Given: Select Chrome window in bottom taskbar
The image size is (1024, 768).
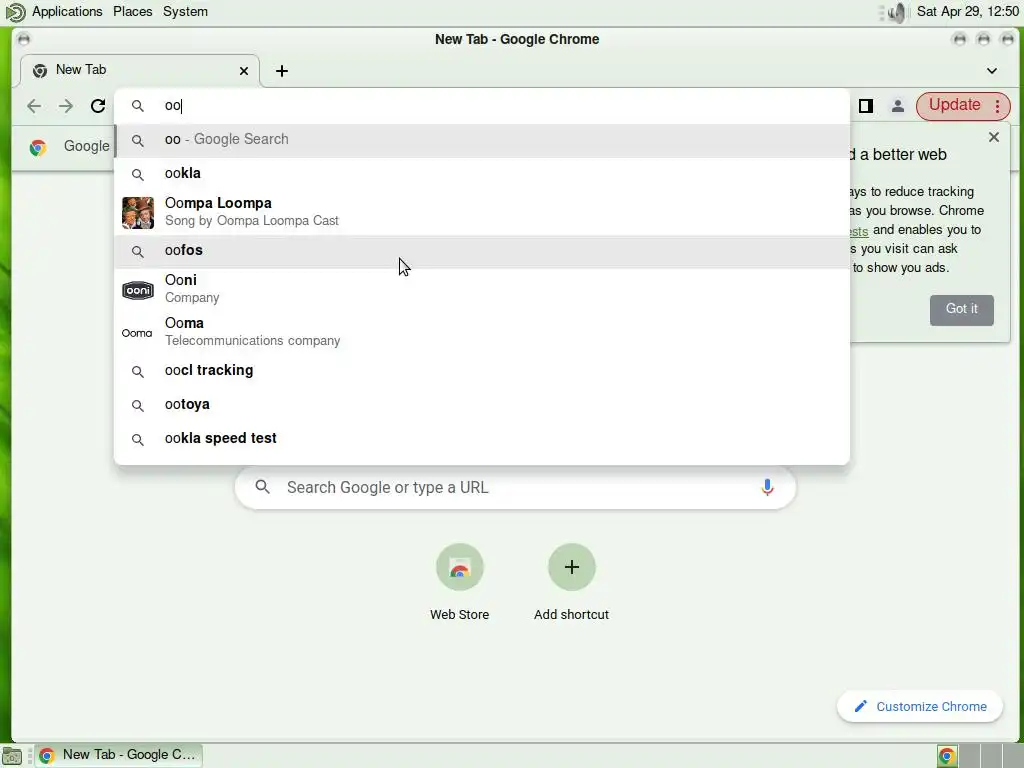Looking at the screenshot, I should [118, 755].
